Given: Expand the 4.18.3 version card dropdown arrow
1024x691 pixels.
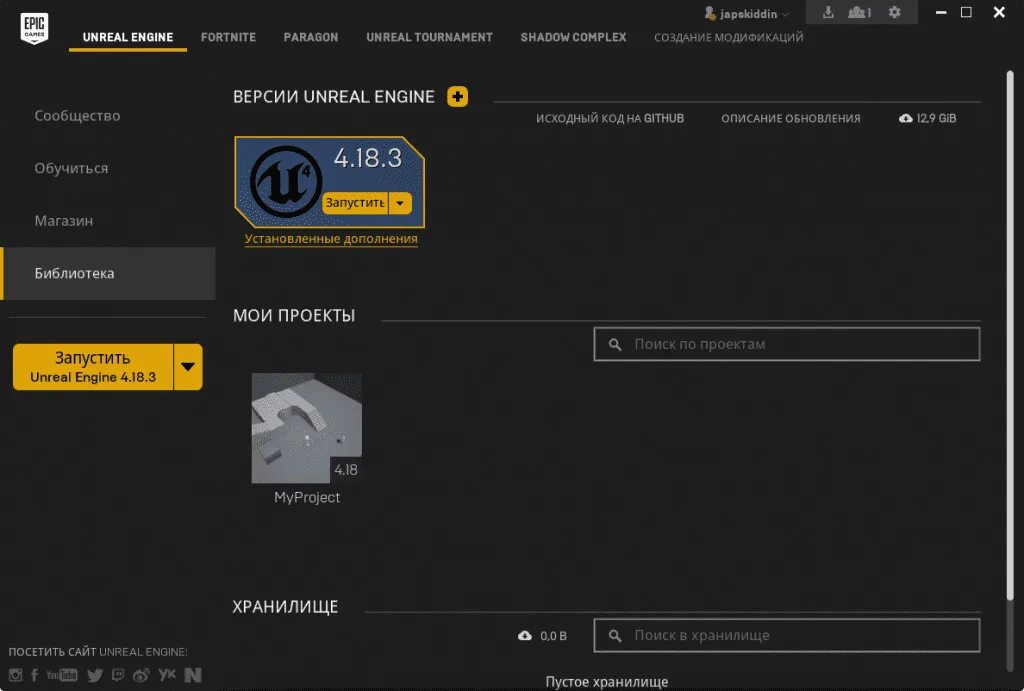Looking at the screenshot, I should (400, 203).
